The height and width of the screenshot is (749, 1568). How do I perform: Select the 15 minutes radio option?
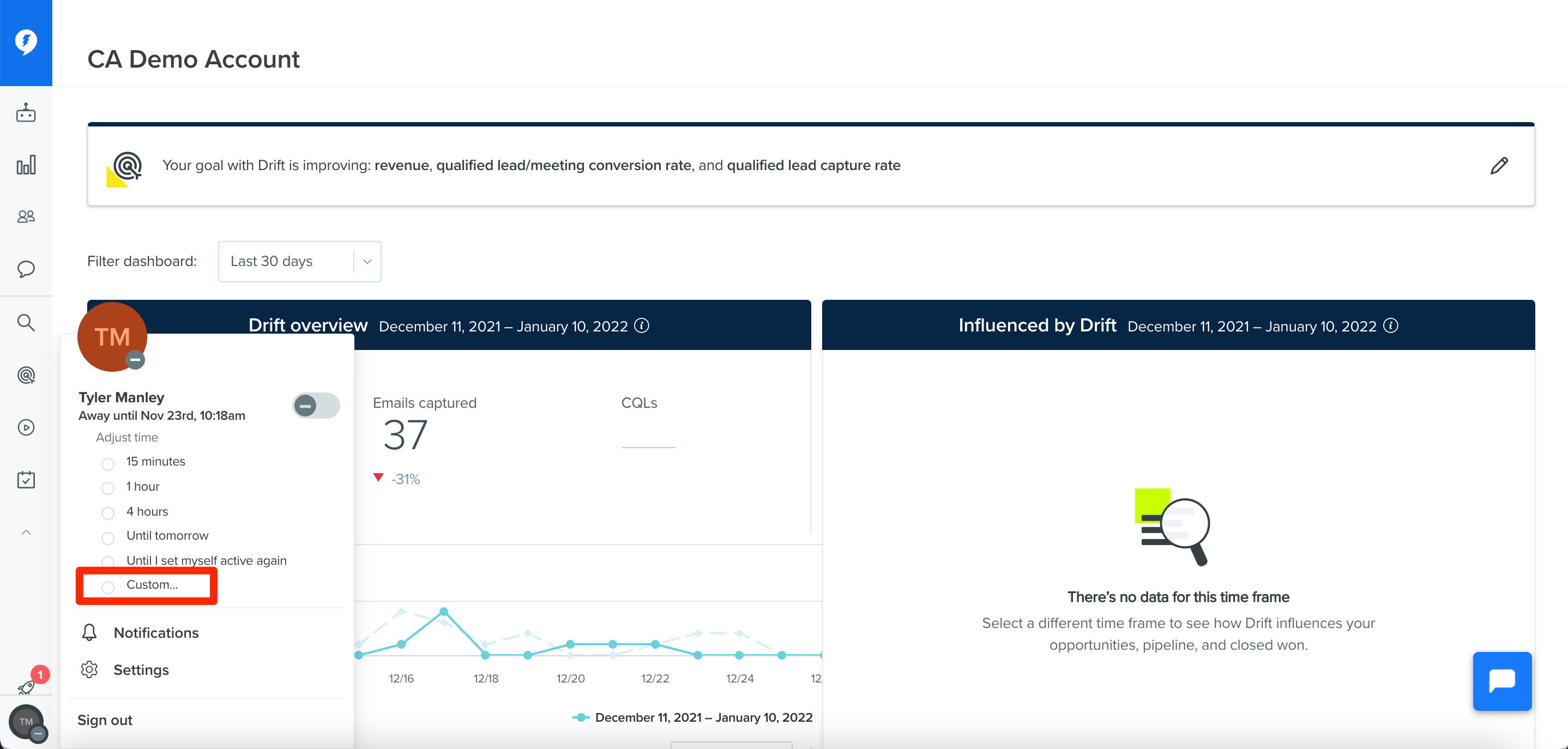(108, 464)
